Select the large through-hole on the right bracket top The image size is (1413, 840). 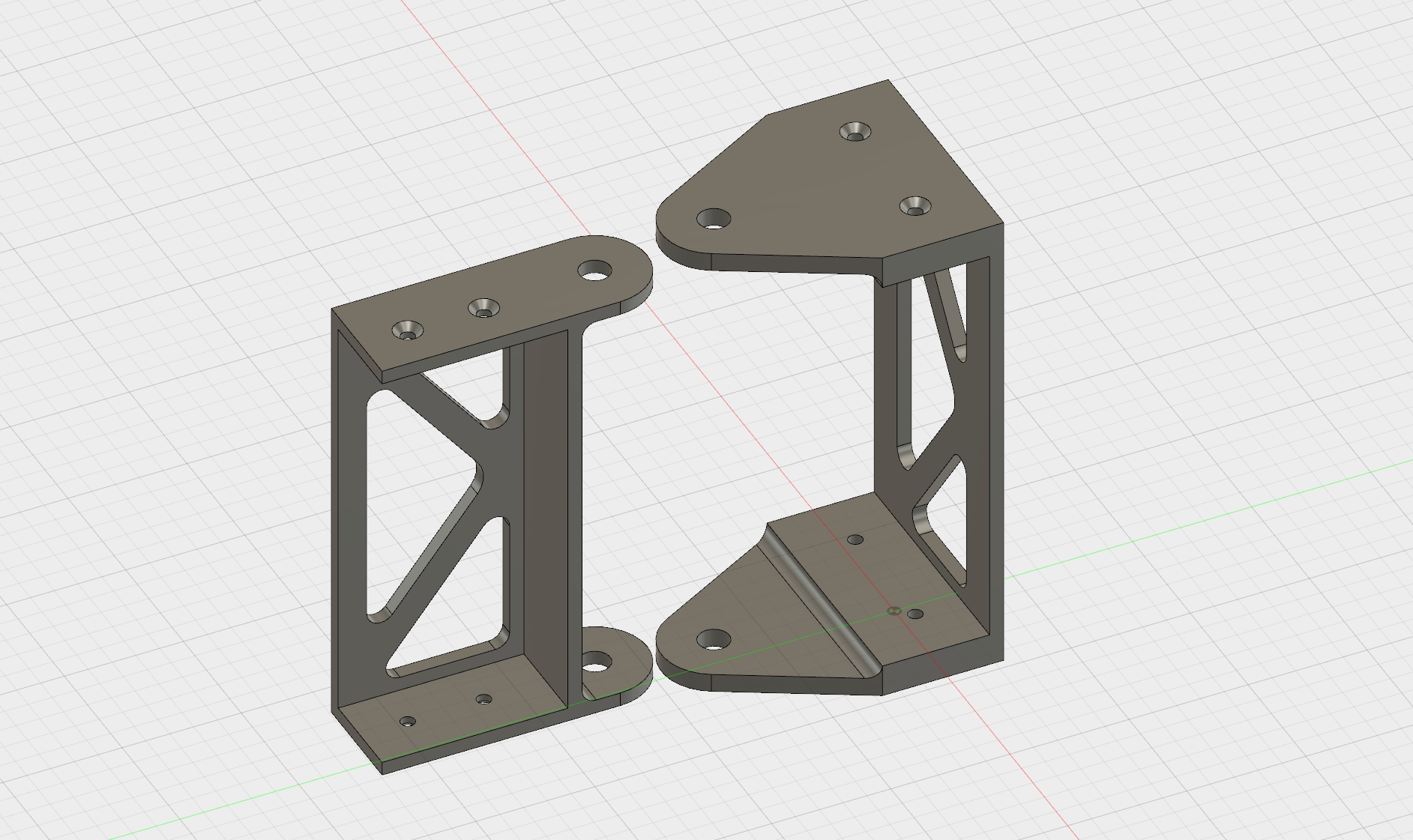(712, 217)
